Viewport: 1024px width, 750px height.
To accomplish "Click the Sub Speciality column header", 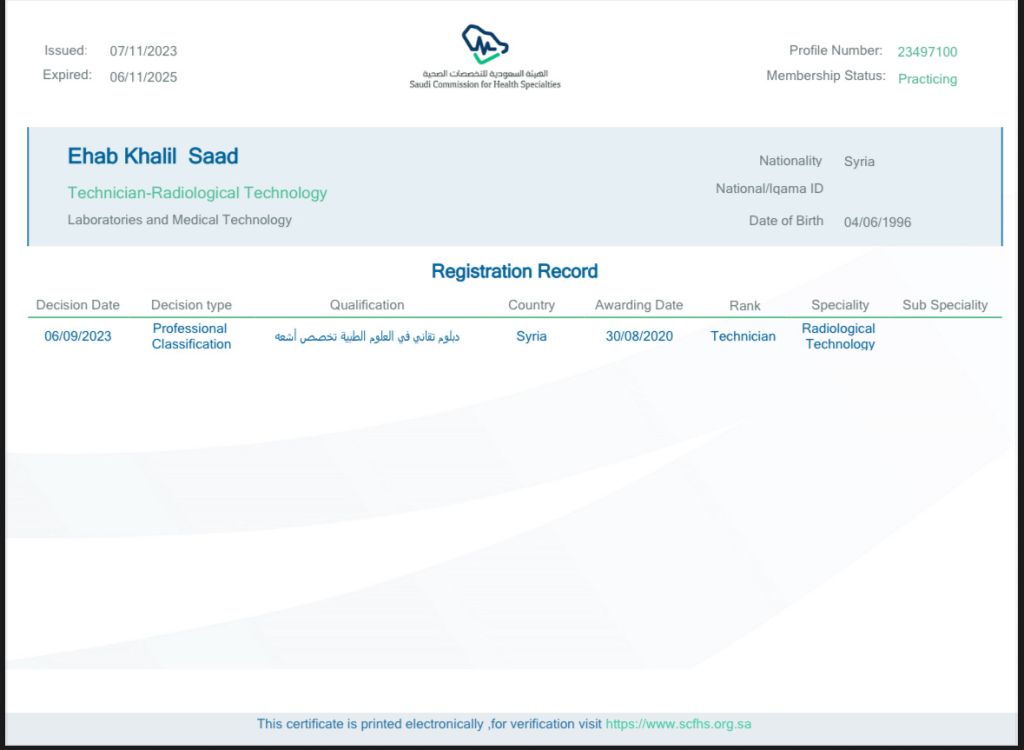I will click(944, 305).
